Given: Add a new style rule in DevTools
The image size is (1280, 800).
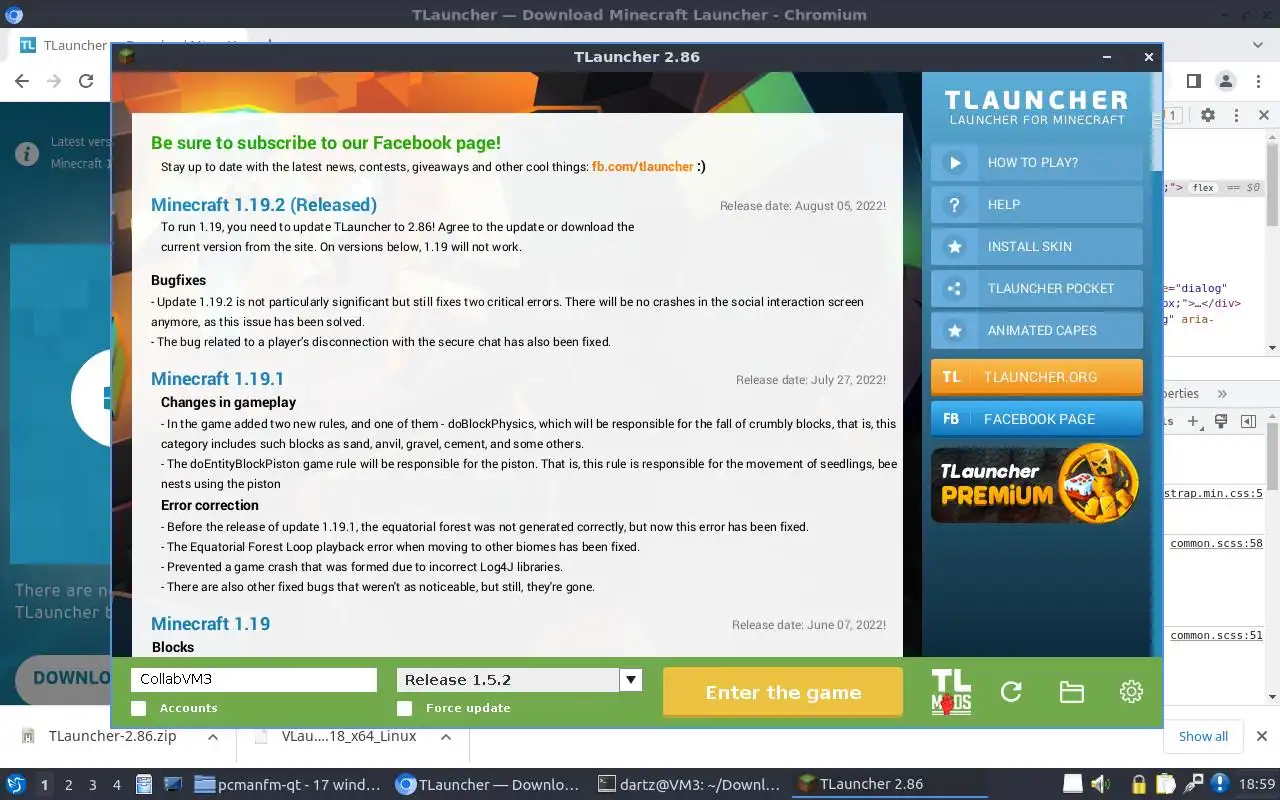Looking at the screenshot, I should 1194,422.
